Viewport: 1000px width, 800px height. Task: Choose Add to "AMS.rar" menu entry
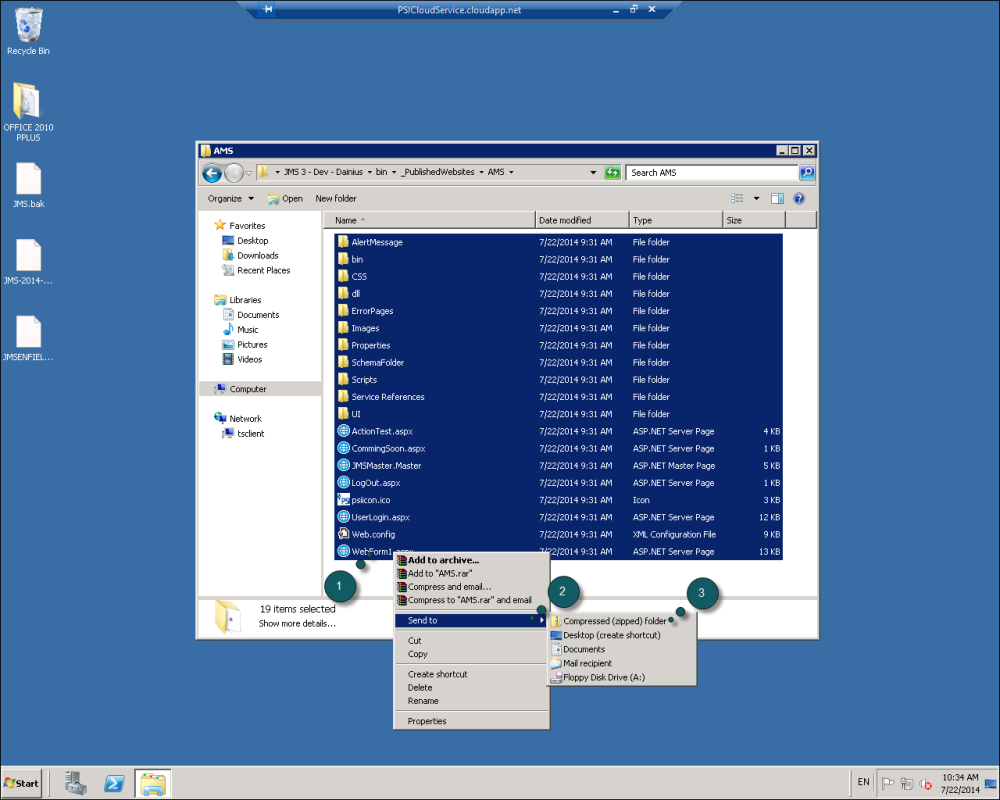[471, 574]
